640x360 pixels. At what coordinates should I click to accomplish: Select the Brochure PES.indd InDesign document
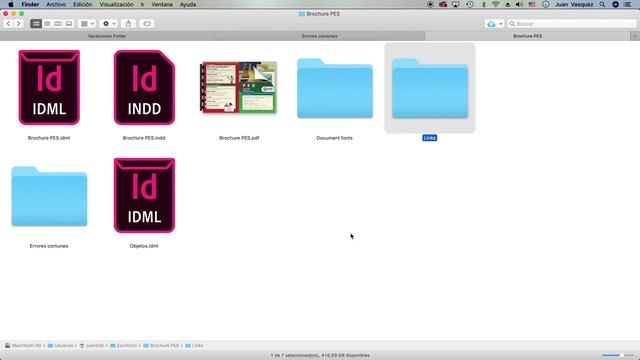tap(144, 87)
